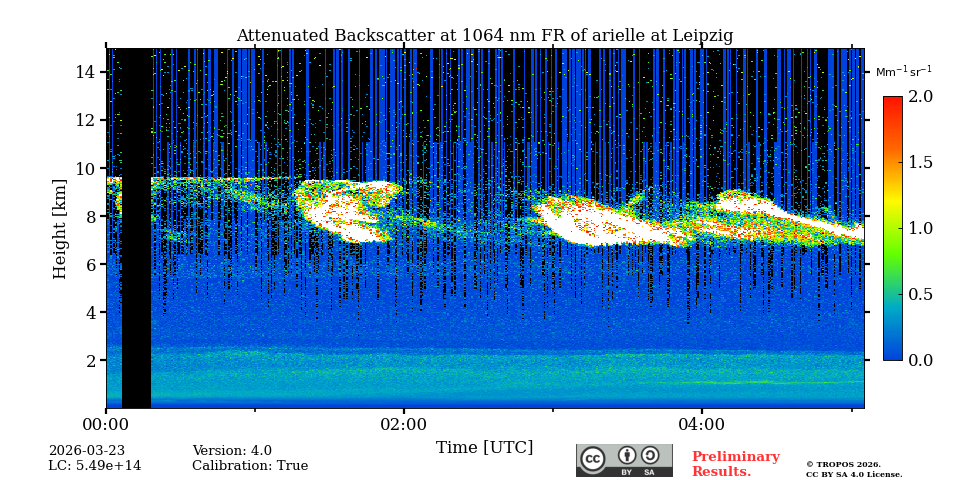Click the 02:00 time tick label
960x480 pixels.
(x=404, y=425)
